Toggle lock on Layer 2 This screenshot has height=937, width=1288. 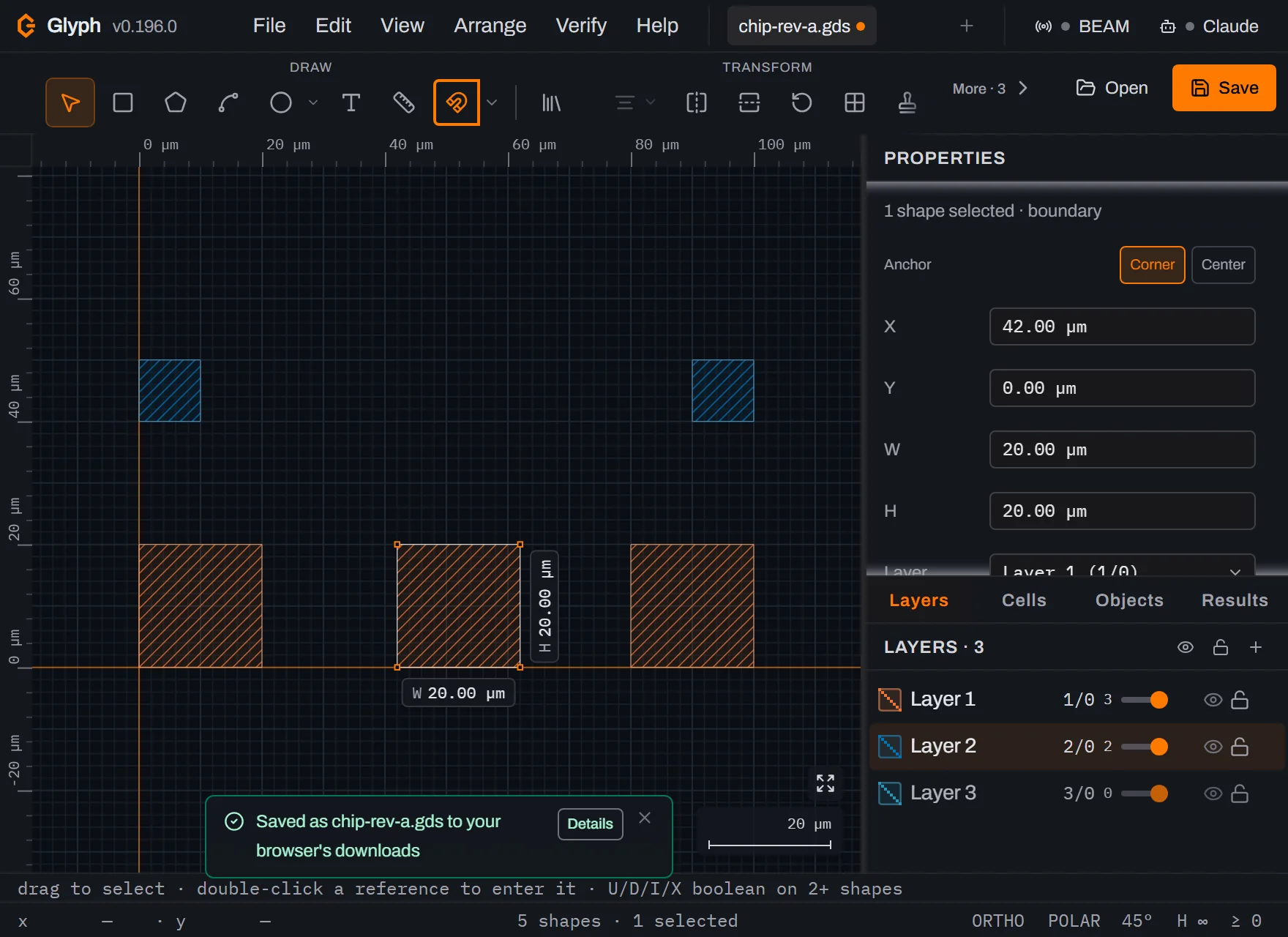[x=1240, y=747]
